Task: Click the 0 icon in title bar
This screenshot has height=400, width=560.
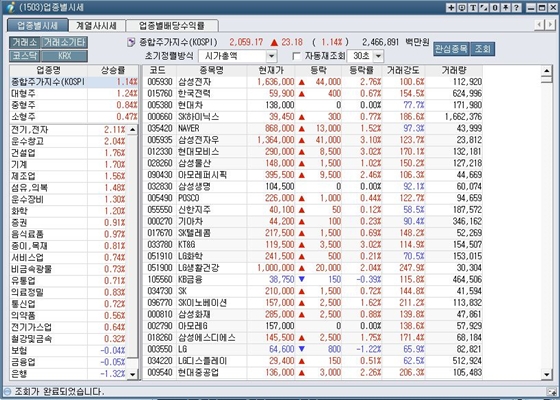Action: (495, 8)
